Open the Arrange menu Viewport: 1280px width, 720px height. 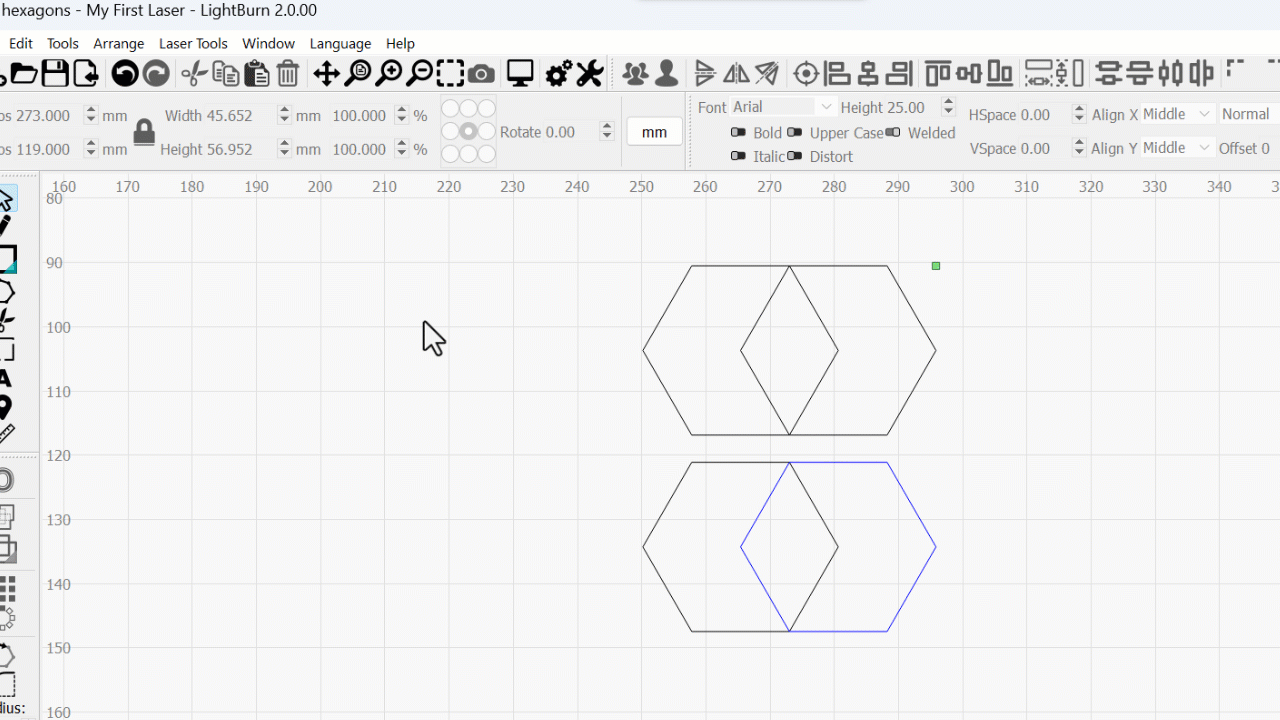118,43
